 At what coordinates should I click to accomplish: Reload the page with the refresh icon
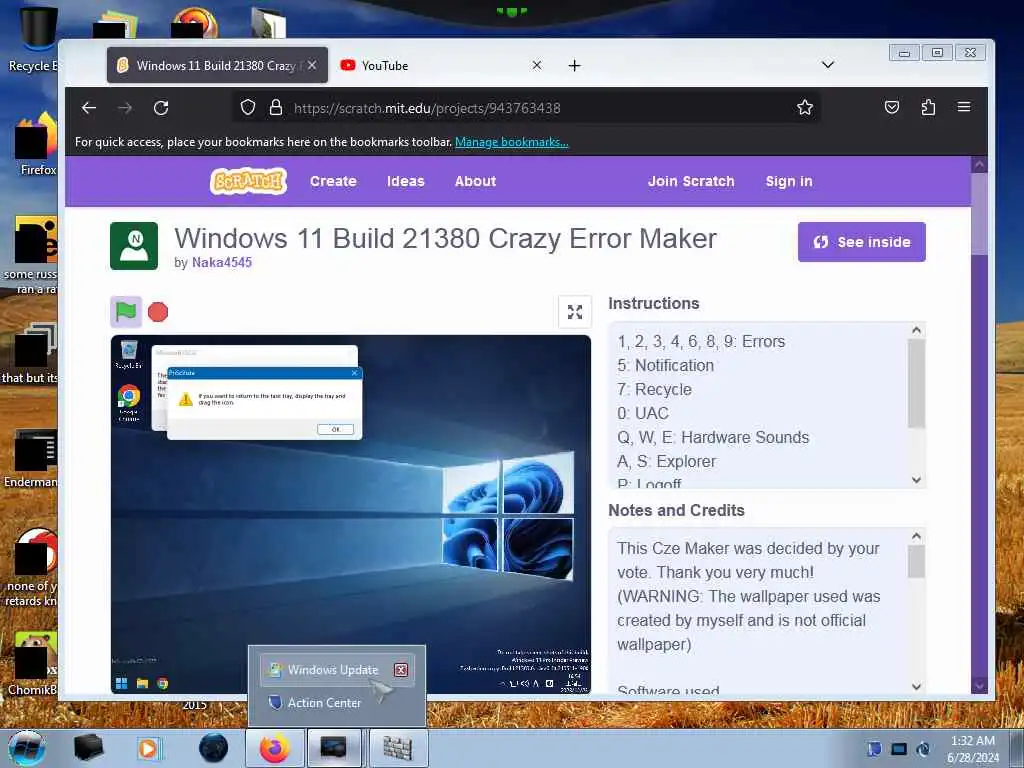click(x=161, y=108)
